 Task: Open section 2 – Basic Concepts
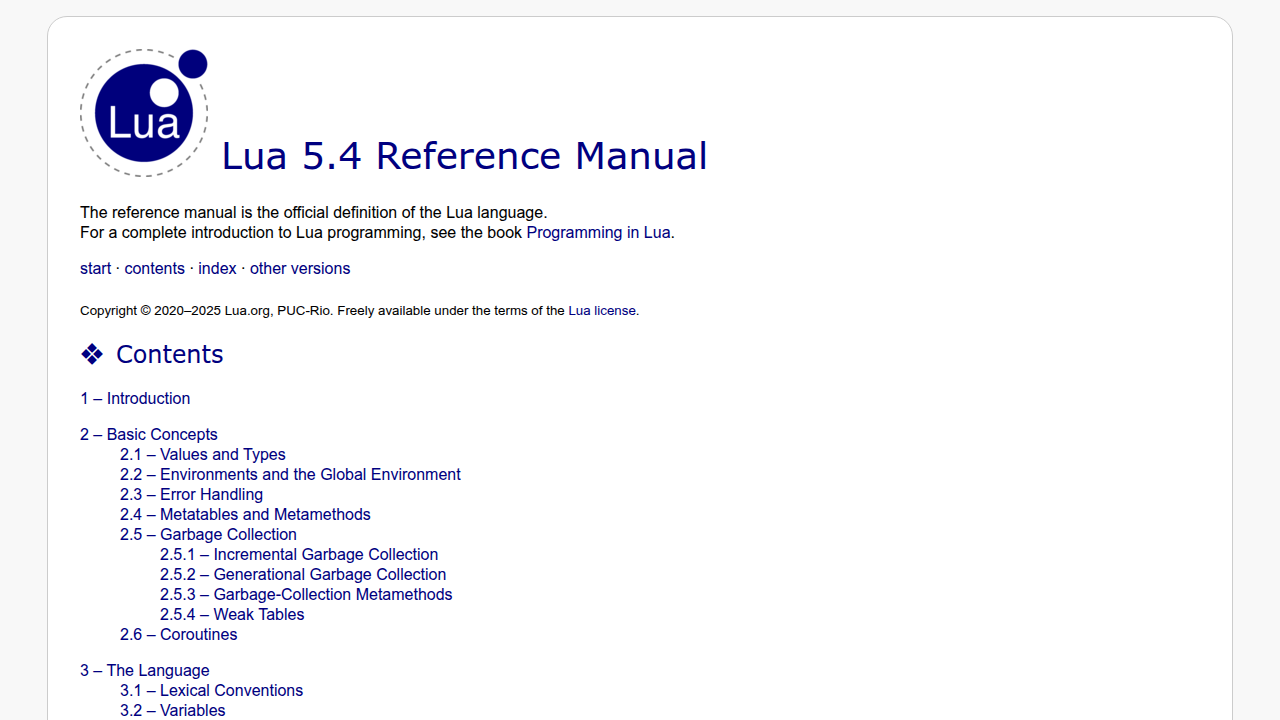coord(149,434)
